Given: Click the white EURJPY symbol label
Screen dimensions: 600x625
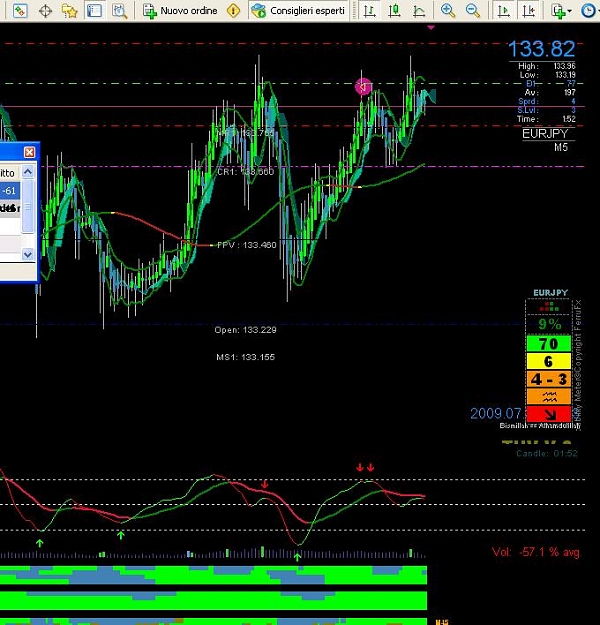Looking at the screenshot, I should pos(545,134).
